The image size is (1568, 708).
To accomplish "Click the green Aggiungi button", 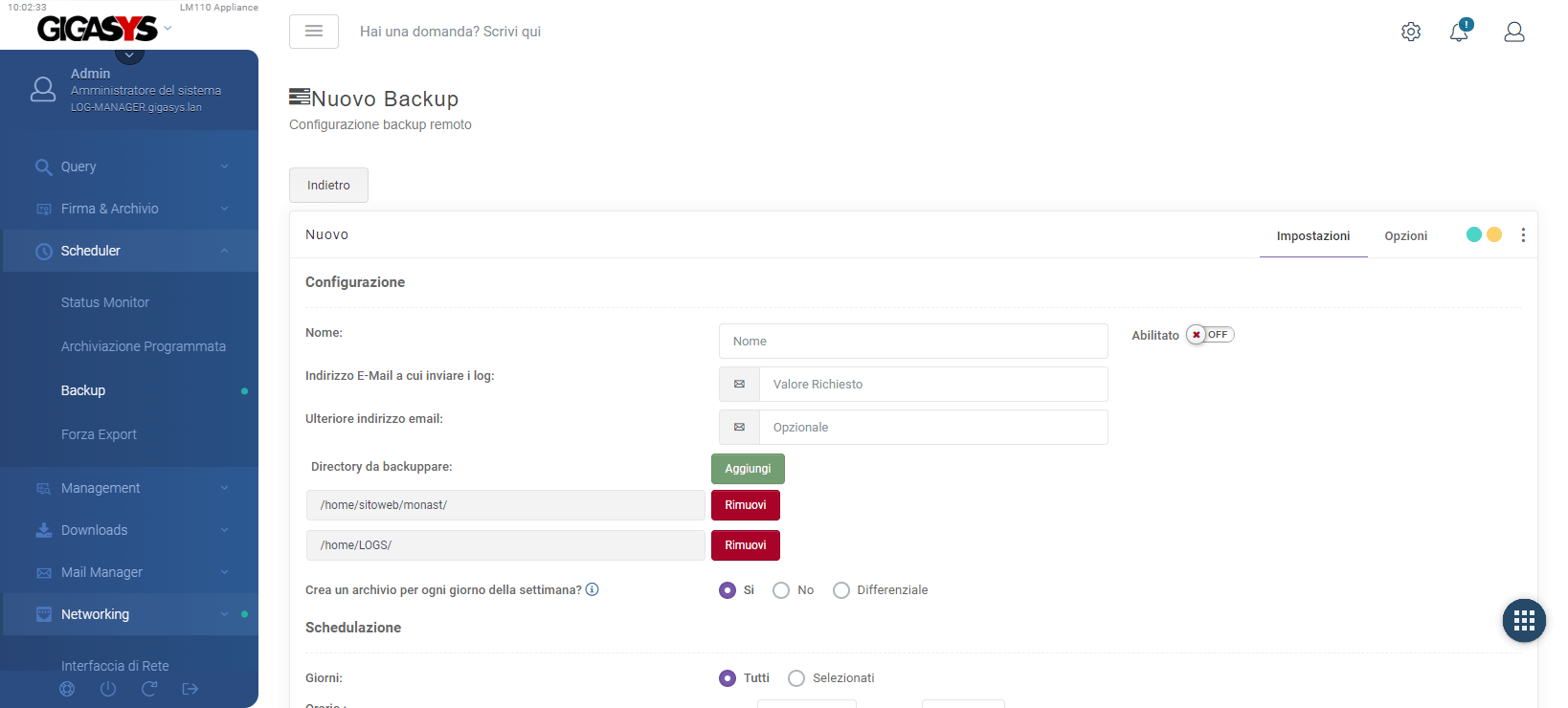I will tap(748, 469).
